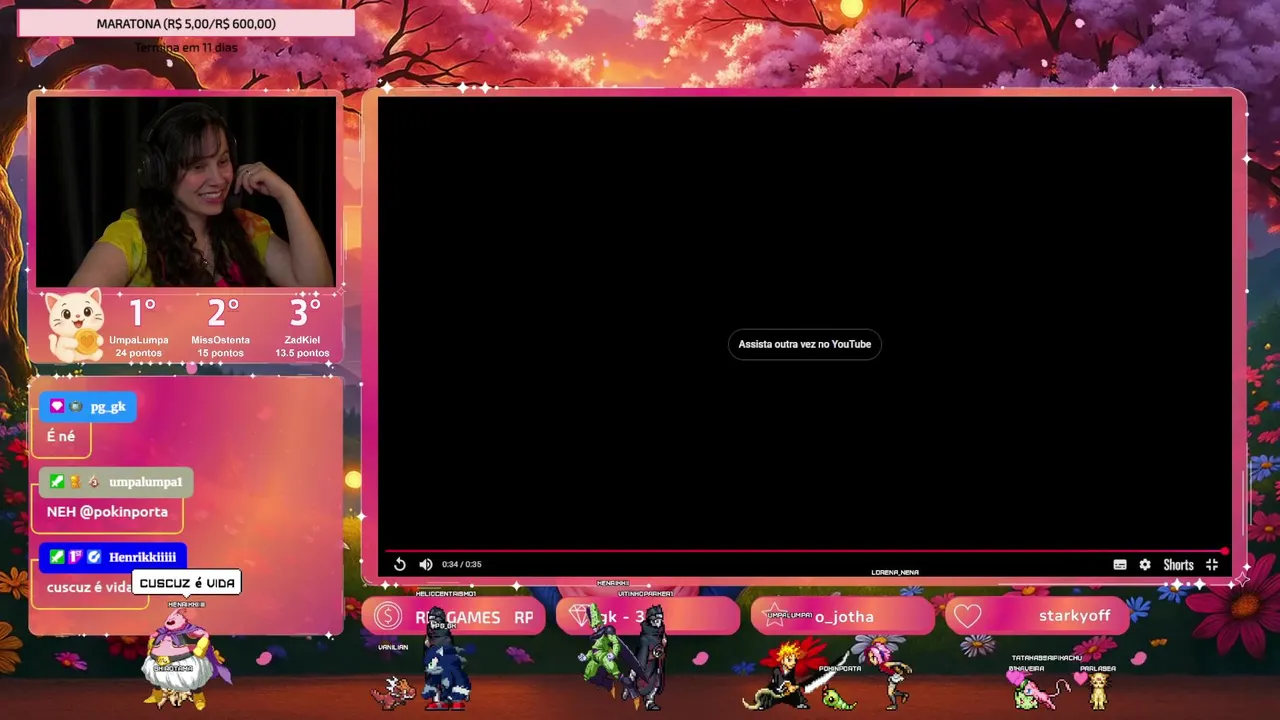The height and width of the screenshot is (720, 1280).
Task: Click the cat mascot ranking icon
Action: (75, 324)
